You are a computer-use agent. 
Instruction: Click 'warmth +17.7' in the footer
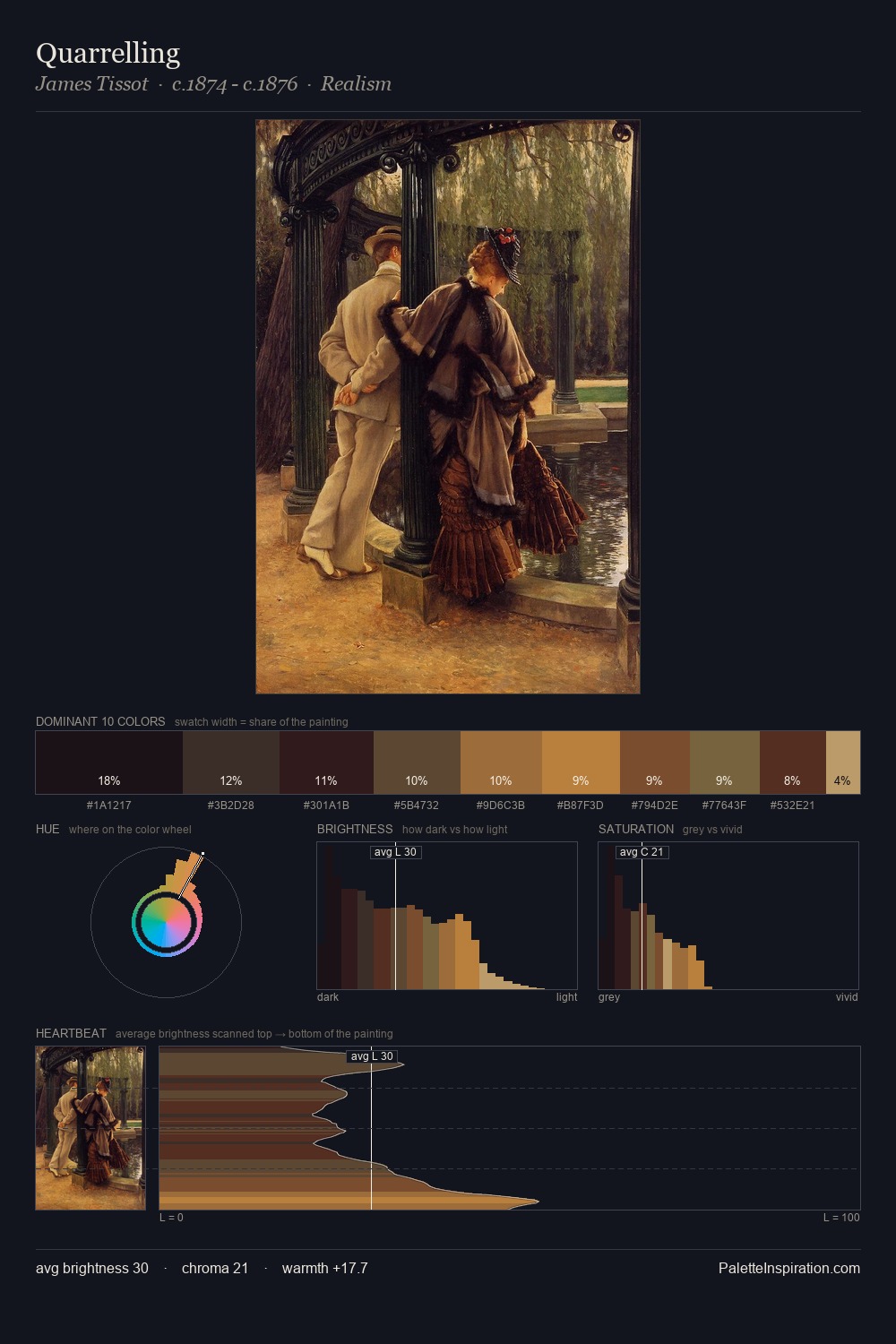pos(325,1268)
